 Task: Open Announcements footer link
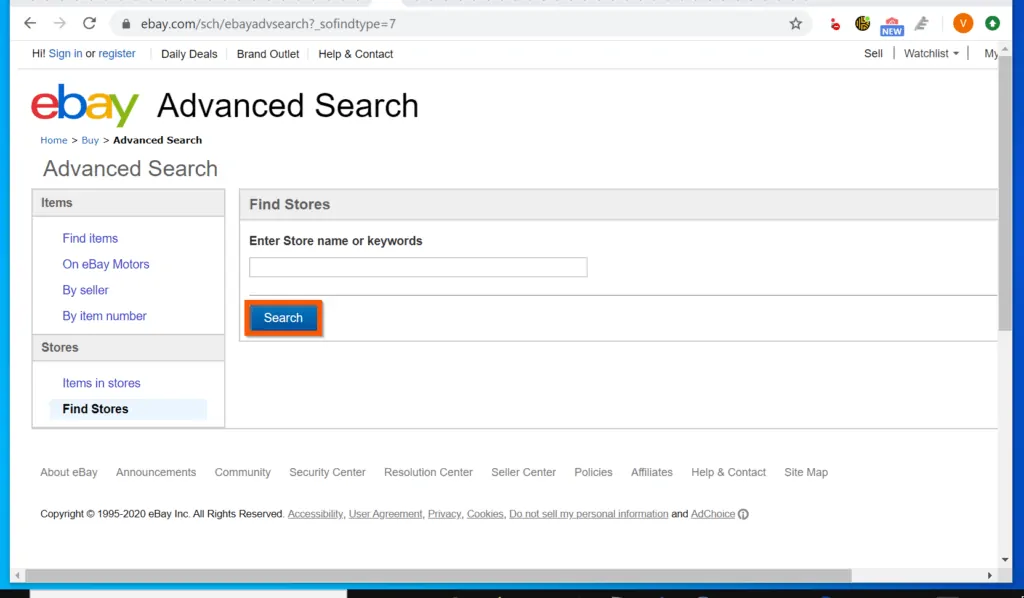(x=156, y=473)
